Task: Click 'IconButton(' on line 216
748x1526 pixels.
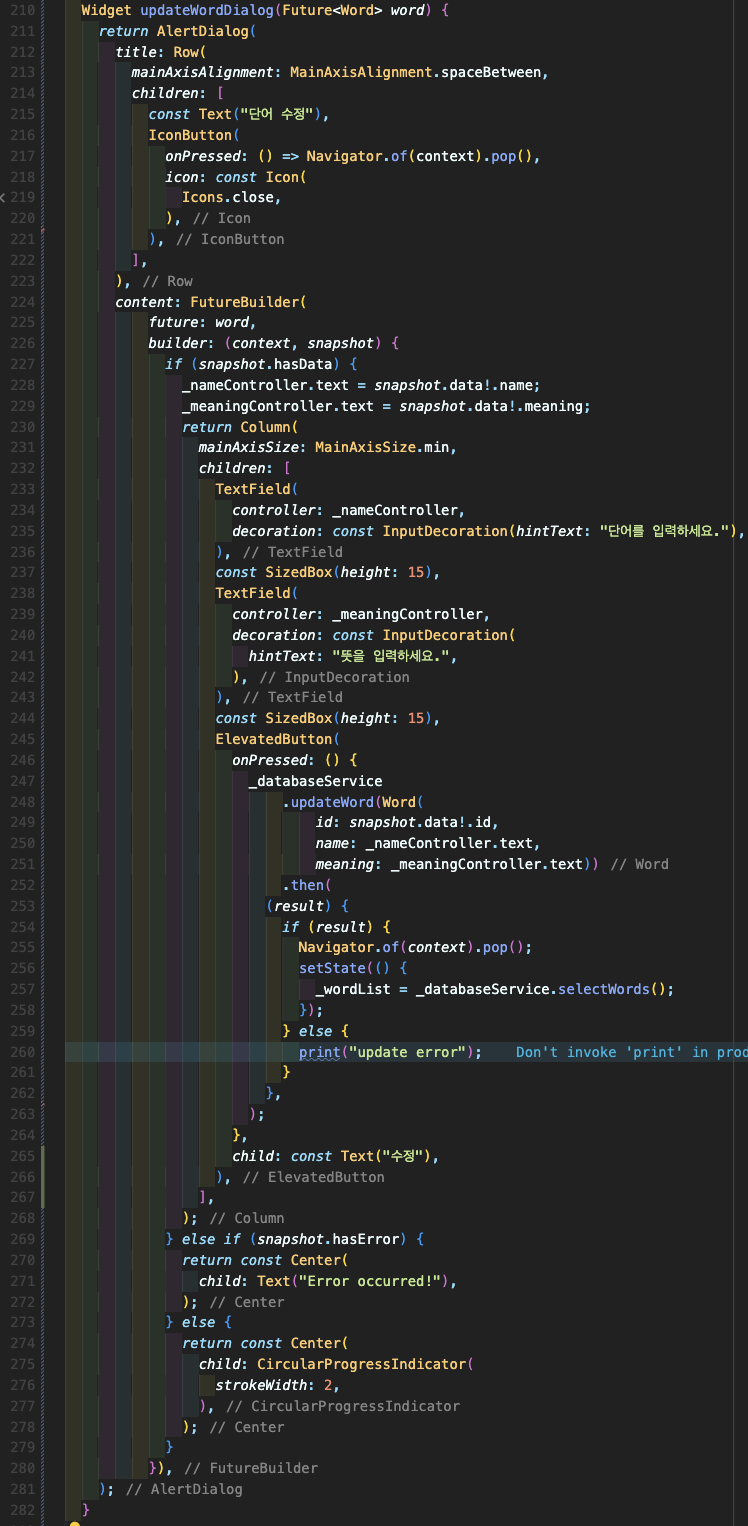Action: point(194,135)
